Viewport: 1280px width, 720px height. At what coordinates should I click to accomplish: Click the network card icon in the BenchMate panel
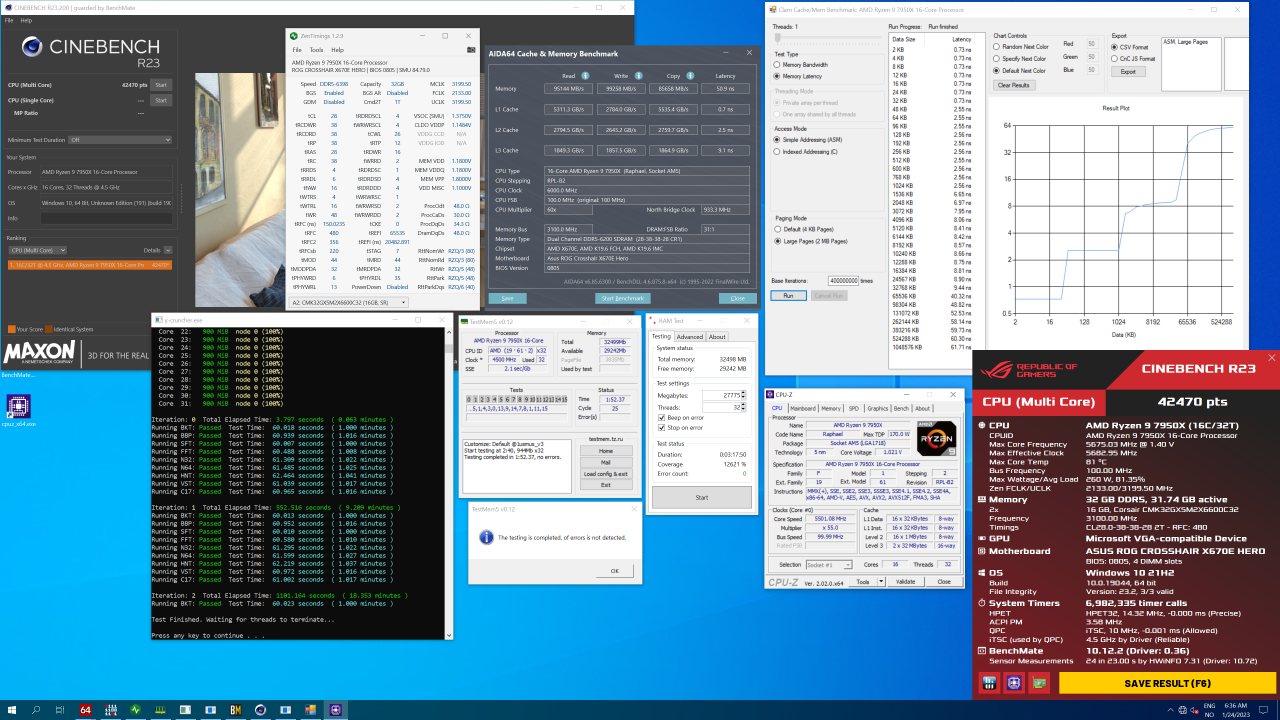tap(1040, 683)
